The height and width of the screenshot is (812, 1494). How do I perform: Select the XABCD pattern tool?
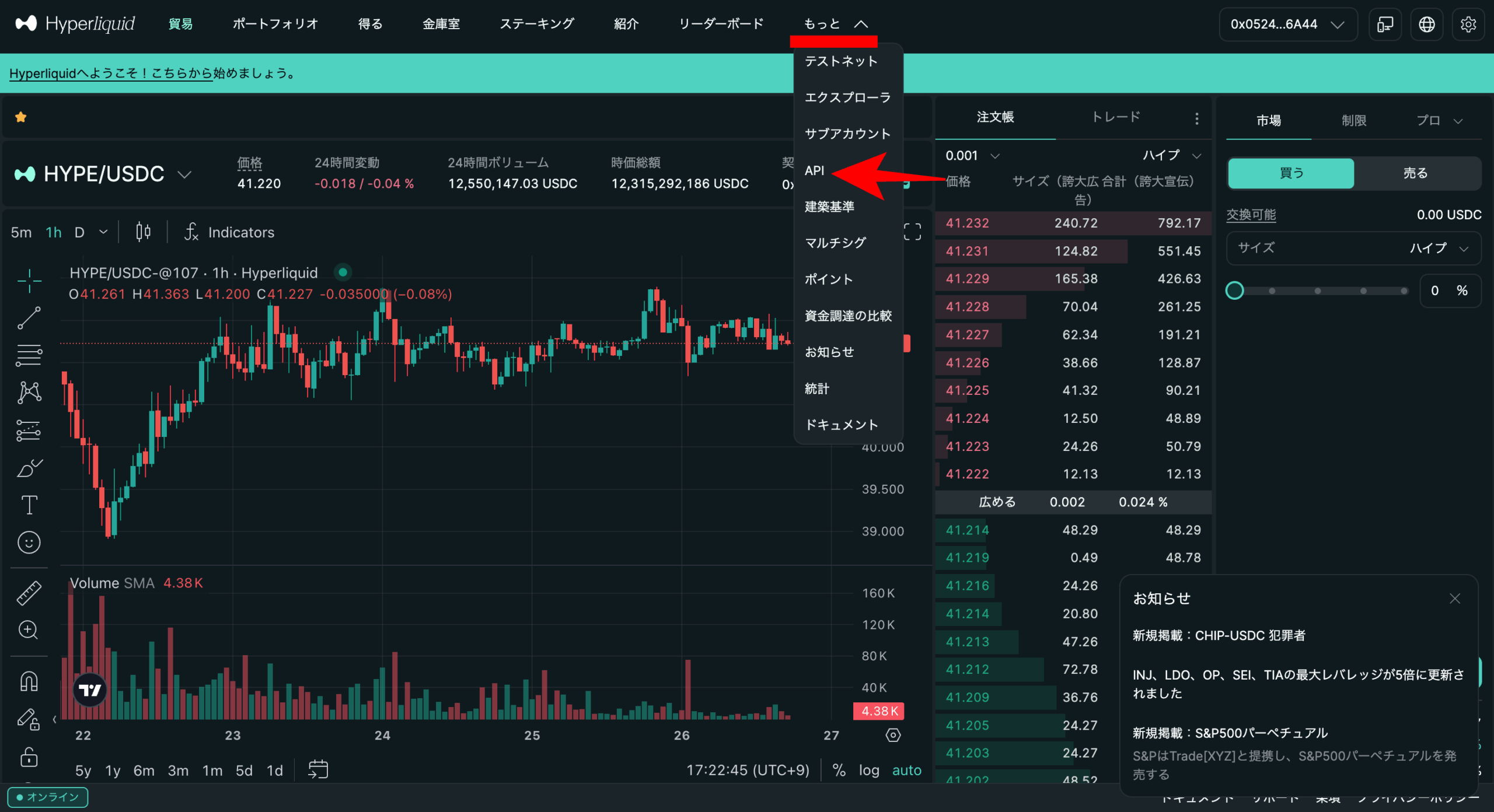(x=29, y=393)
